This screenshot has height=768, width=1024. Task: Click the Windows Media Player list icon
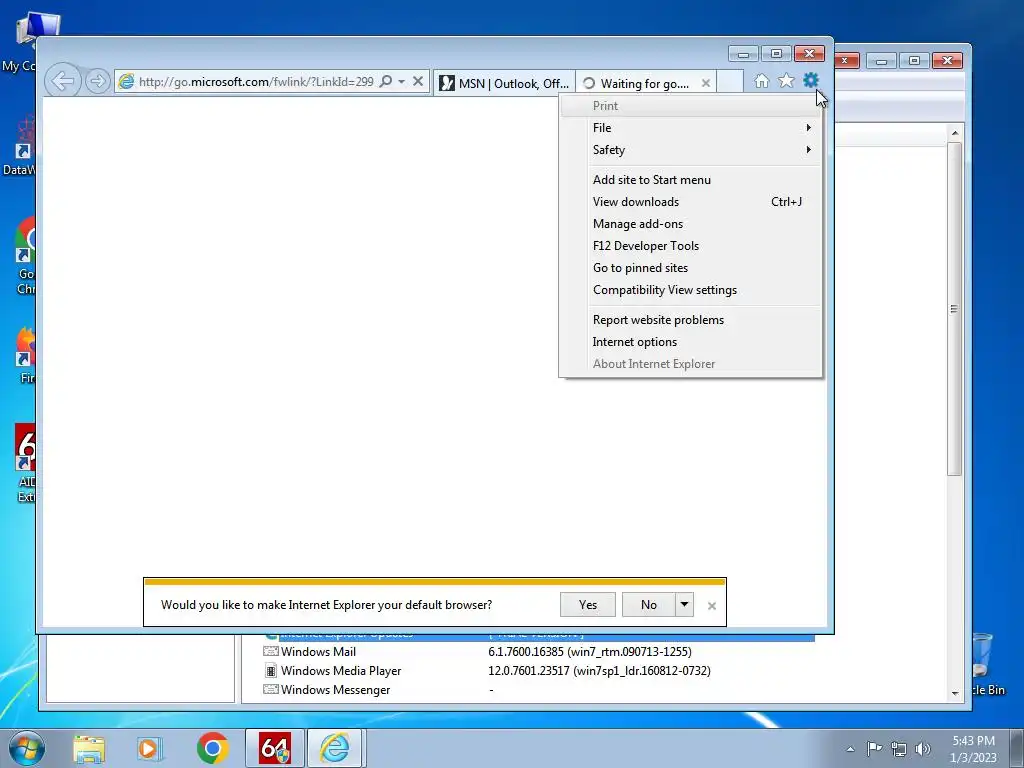(x=270, y=671)
